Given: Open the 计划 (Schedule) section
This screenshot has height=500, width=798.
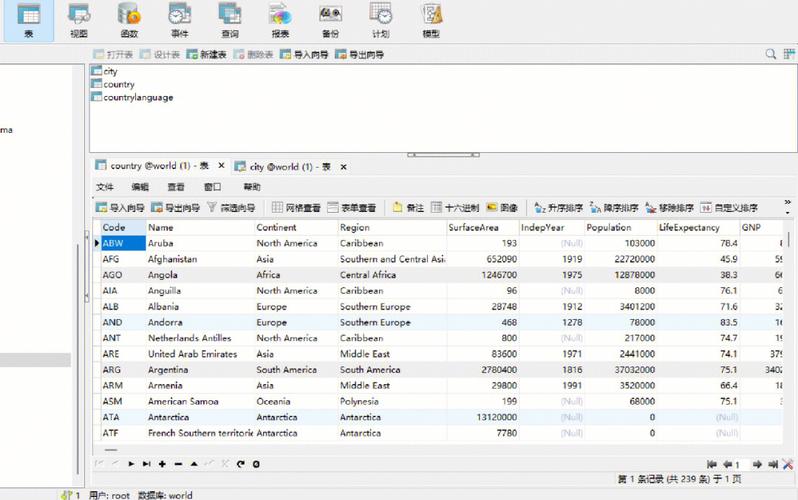Looking at the screenshot, I should pyautogui.click(x=381, y=20).
